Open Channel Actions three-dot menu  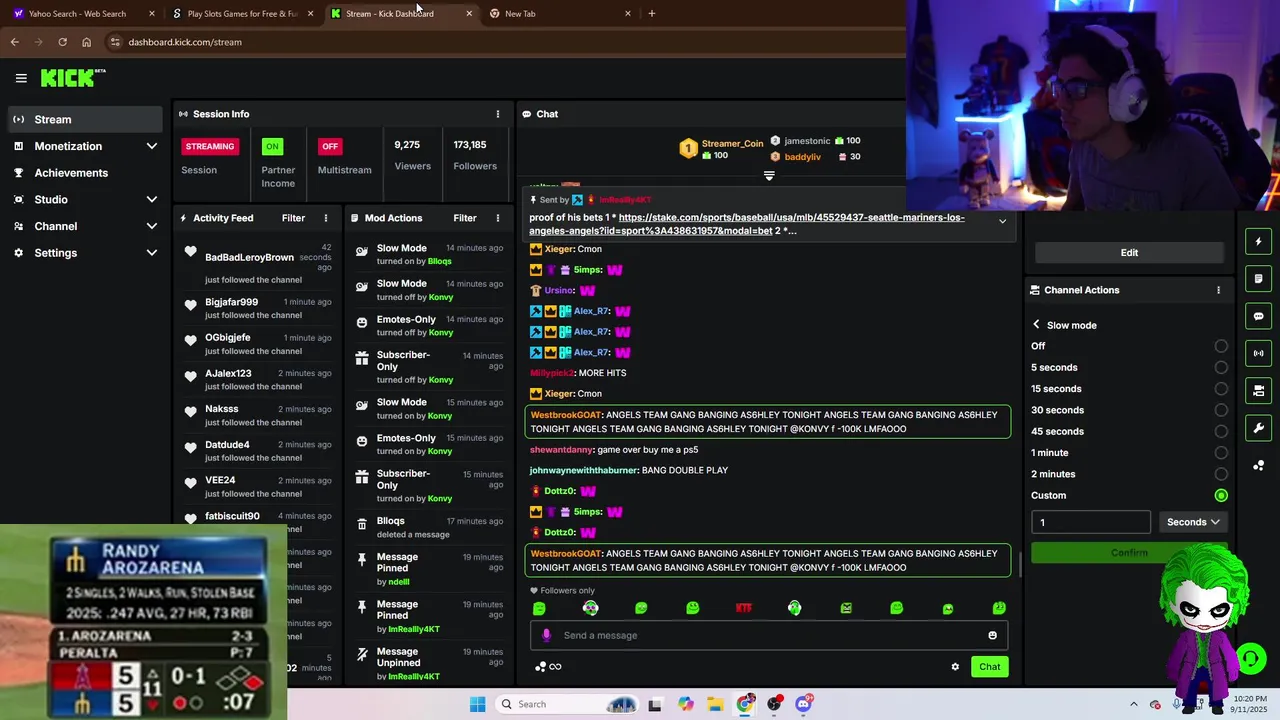(1218, 290)
